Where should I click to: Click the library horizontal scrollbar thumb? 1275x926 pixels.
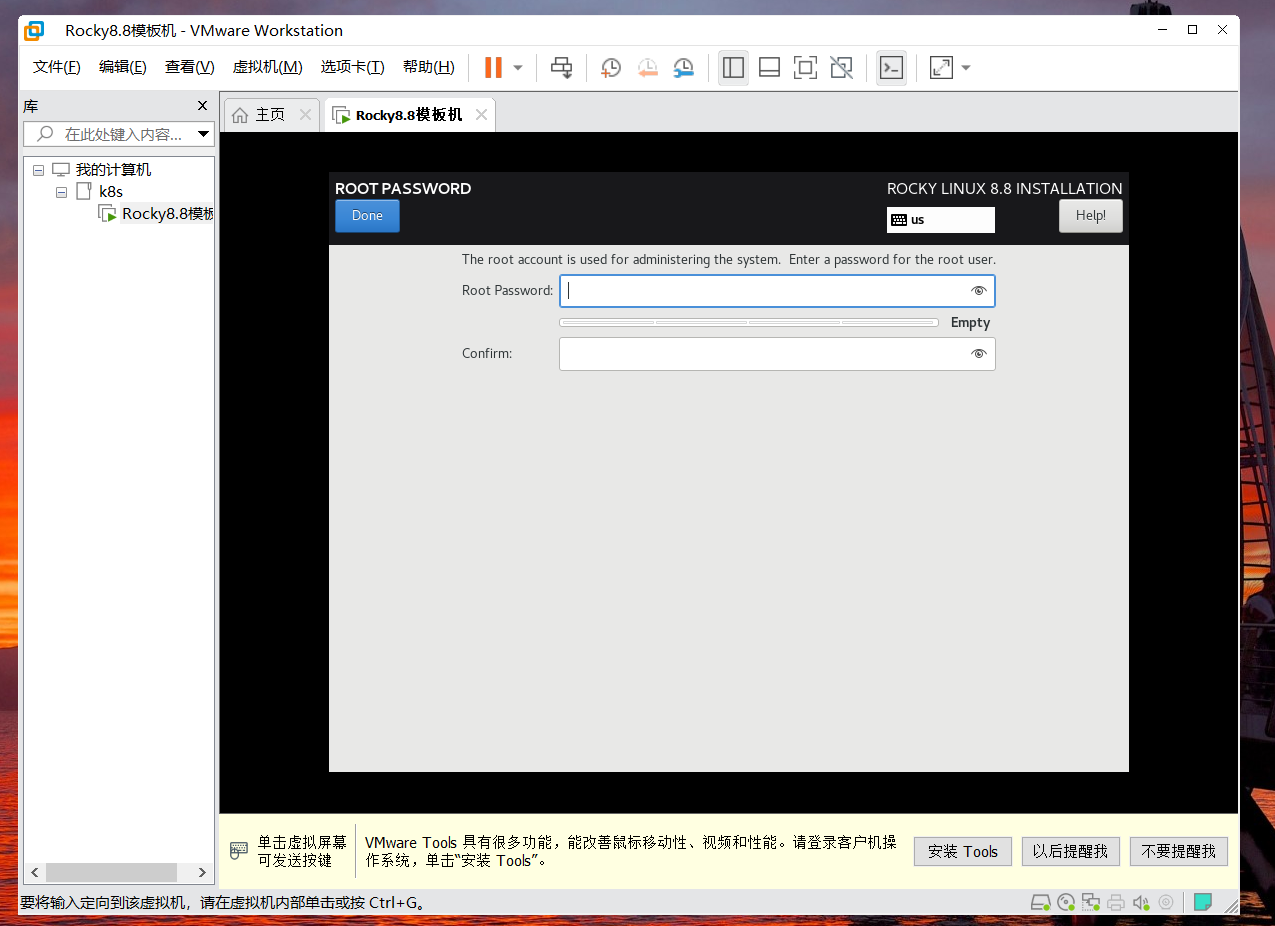111,872
